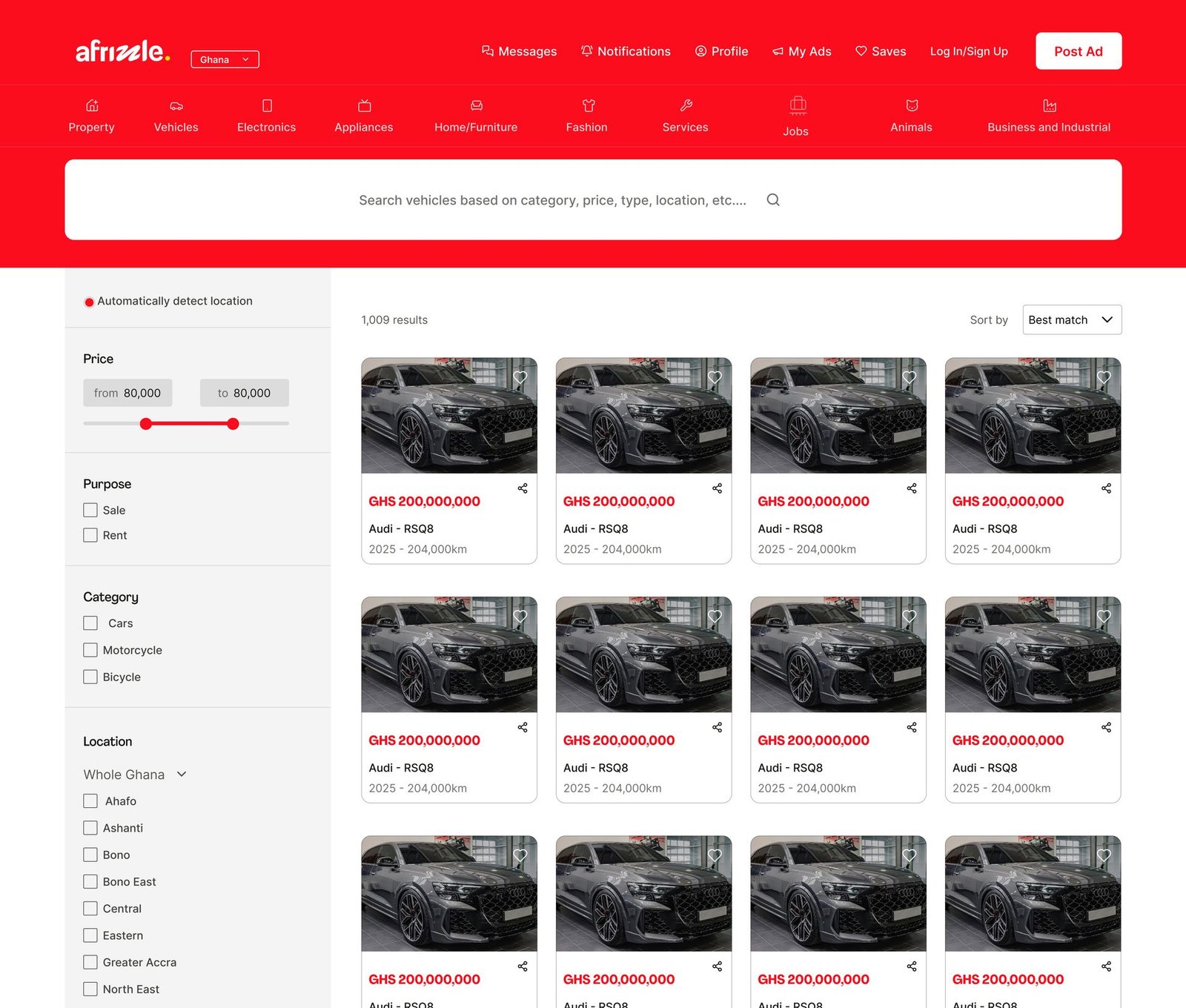1186x1008 pixels.
Task: Enable the Bicycle category filter
Action: point(90,677)
